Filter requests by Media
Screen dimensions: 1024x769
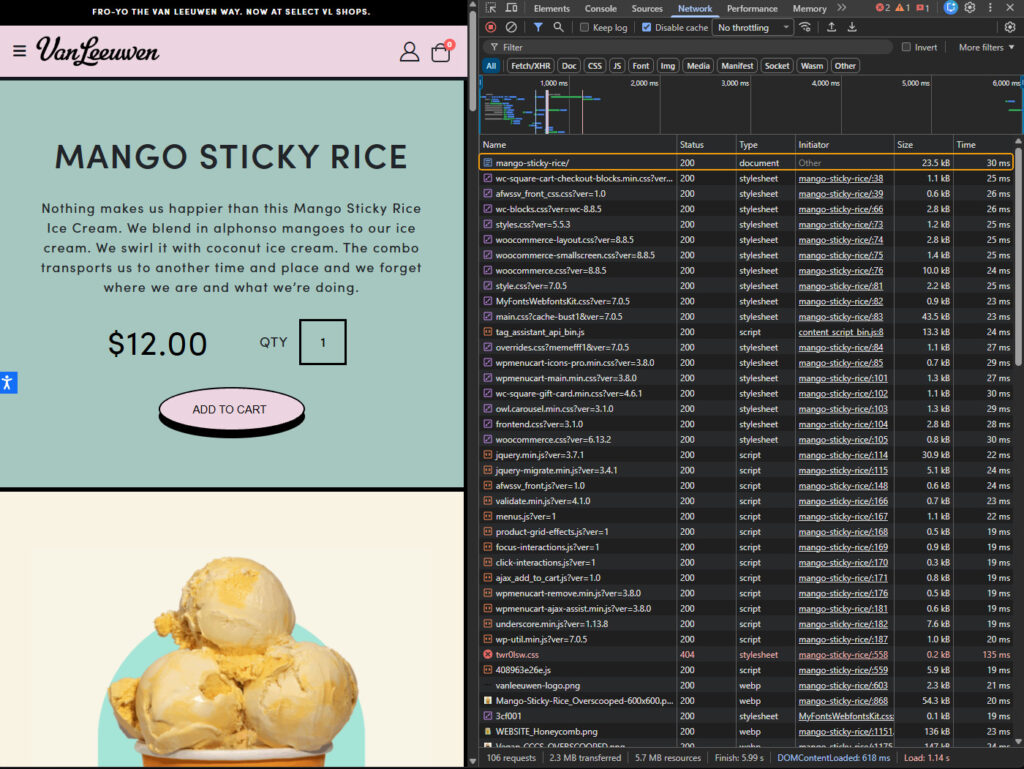click(698, 66)
